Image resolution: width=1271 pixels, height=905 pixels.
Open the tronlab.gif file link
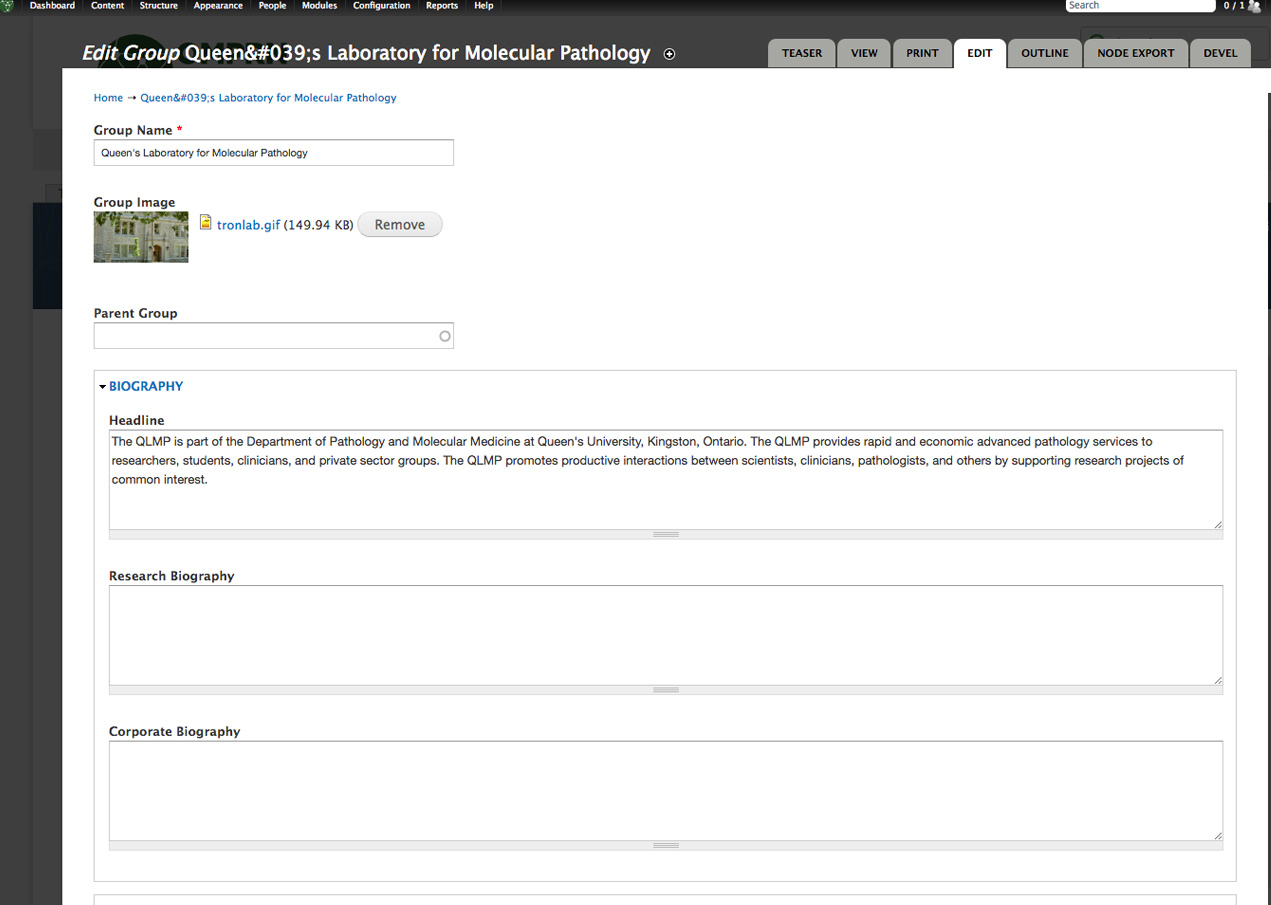pos(248,225)
